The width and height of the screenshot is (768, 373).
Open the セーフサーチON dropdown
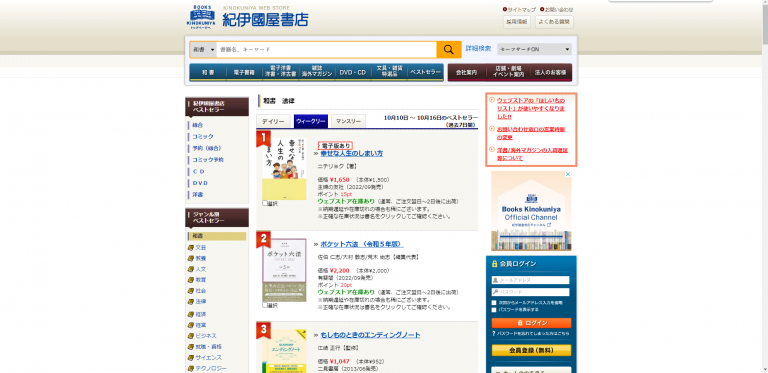tap(534, 49)
